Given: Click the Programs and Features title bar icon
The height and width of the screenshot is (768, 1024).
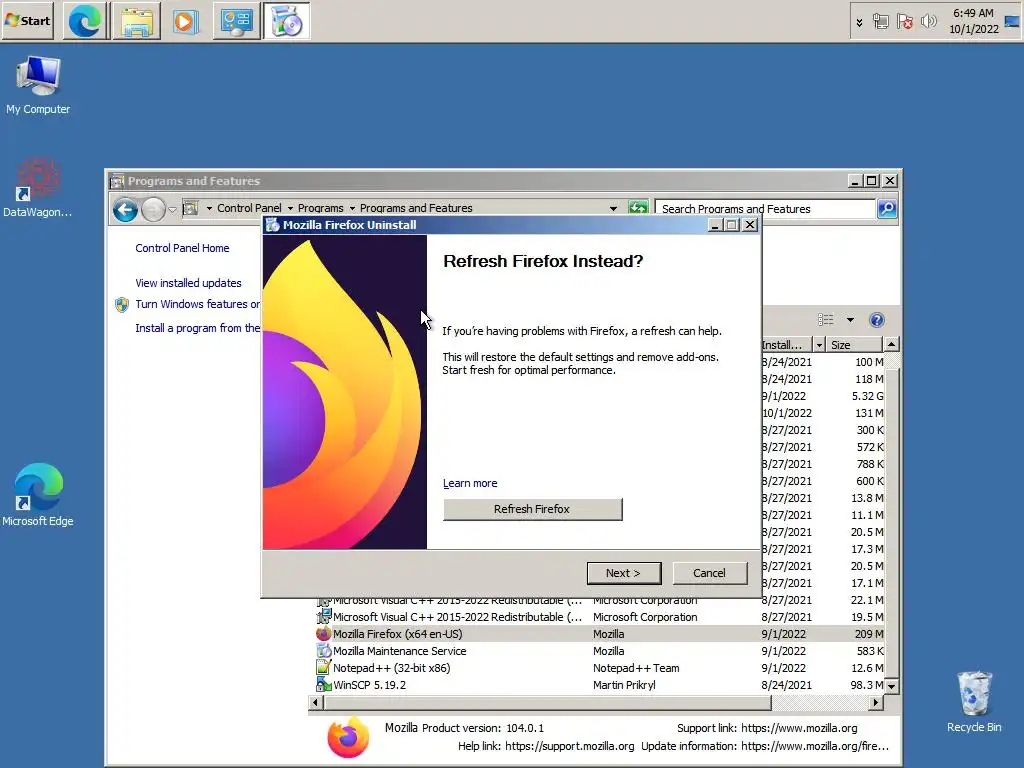Looking at the screenshot, I should click(x=118, y=181).
